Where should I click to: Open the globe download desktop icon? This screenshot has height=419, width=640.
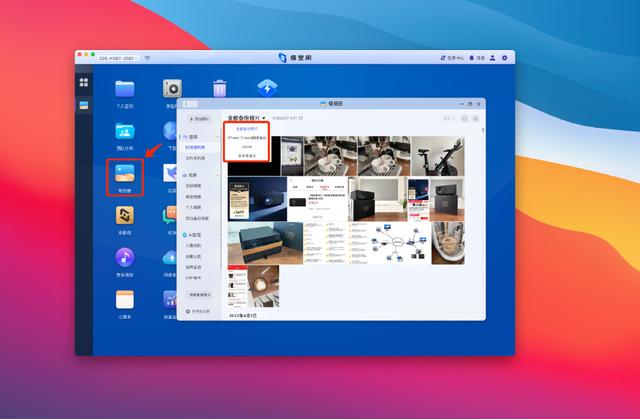tap(170, 131)
